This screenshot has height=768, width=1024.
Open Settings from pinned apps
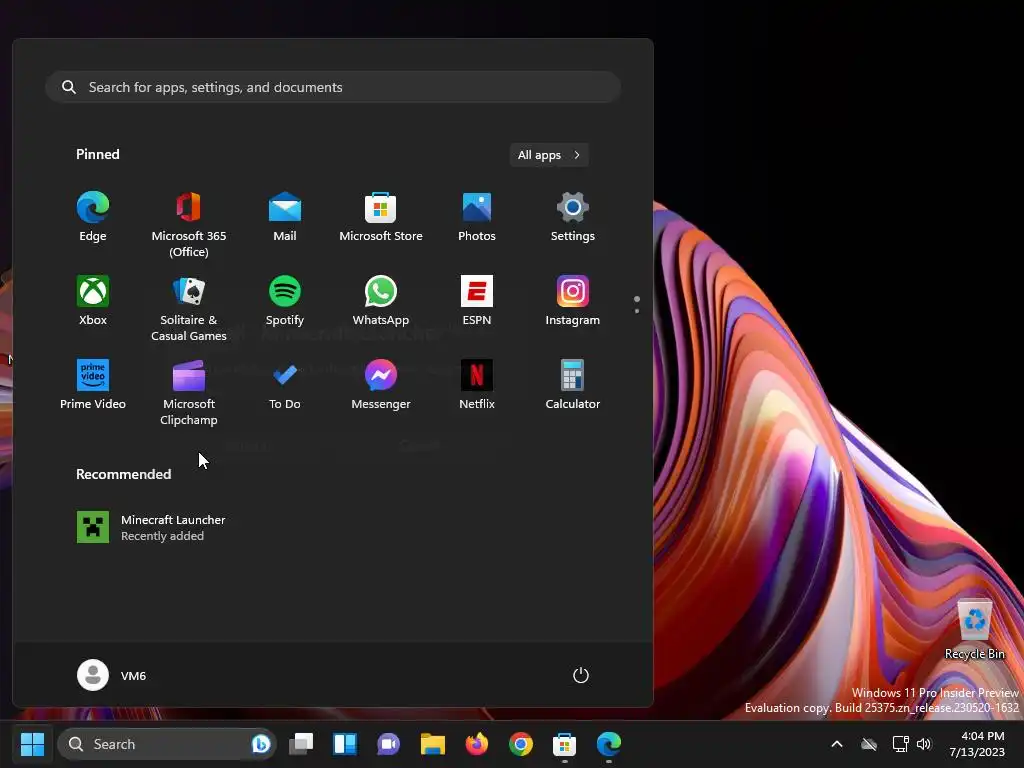tap(573, 217)
